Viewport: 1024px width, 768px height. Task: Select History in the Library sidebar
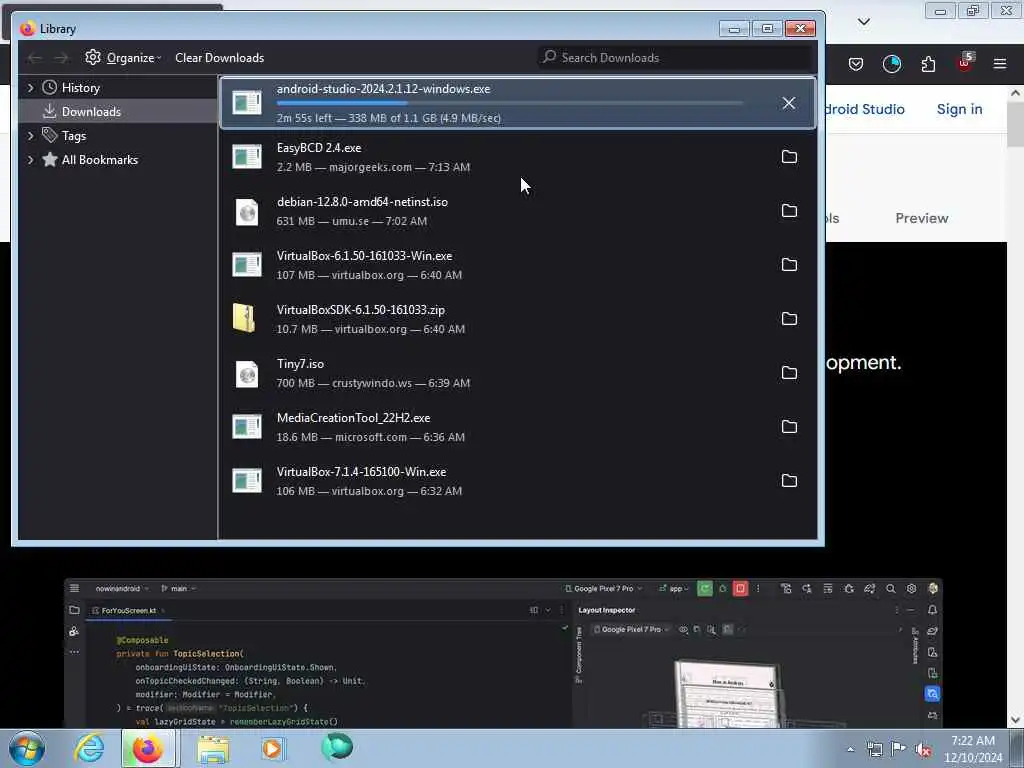pos(80,88)
